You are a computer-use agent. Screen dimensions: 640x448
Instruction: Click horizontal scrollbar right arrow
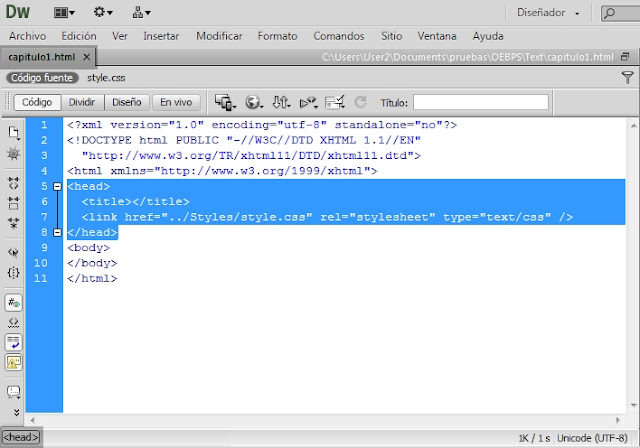coord(618,420)
